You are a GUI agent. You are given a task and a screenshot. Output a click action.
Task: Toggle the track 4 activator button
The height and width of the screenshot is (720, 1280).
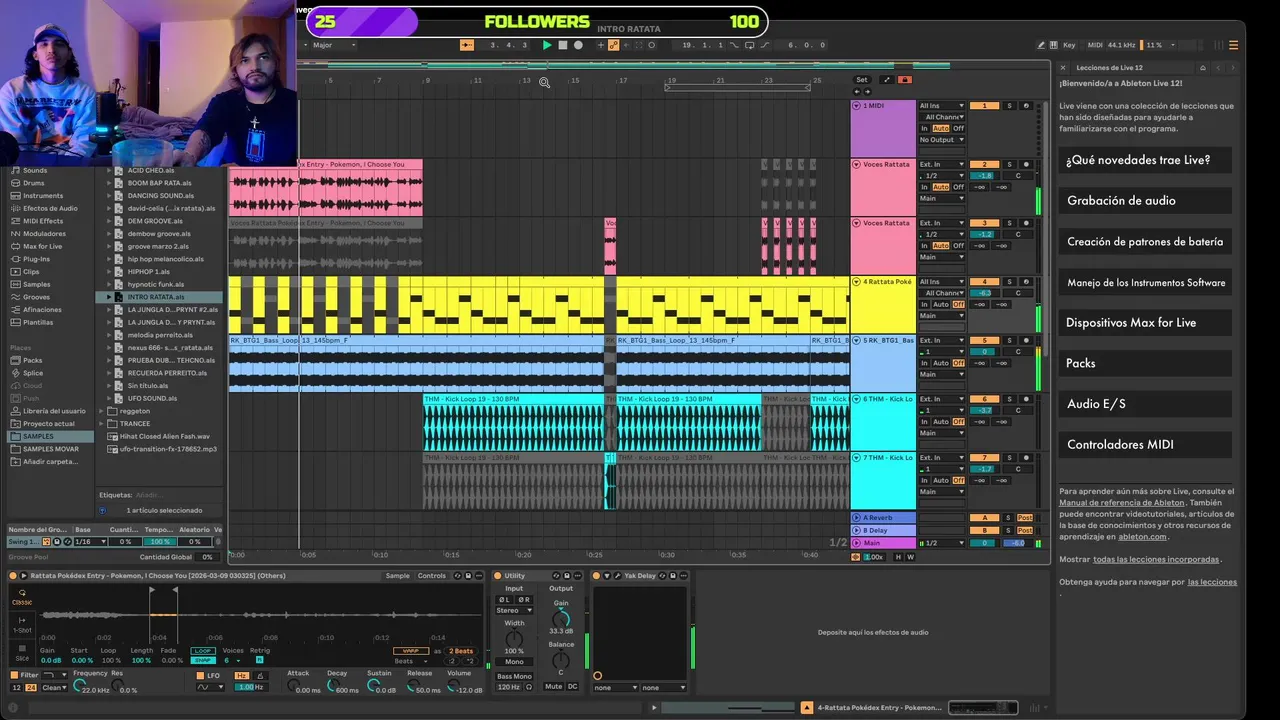[x=984, y=281]
